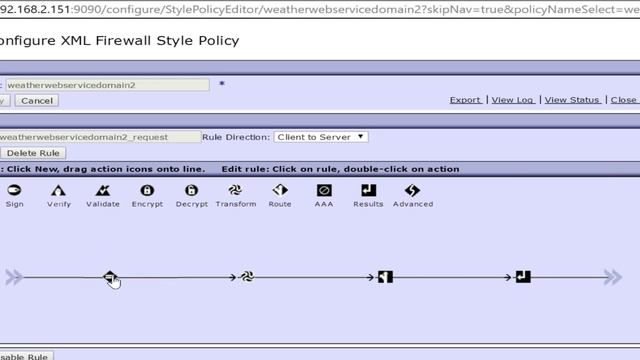Open the View Log link
Image resolution: width=640 pixels, height=360 pixels.
coord(513,100)
